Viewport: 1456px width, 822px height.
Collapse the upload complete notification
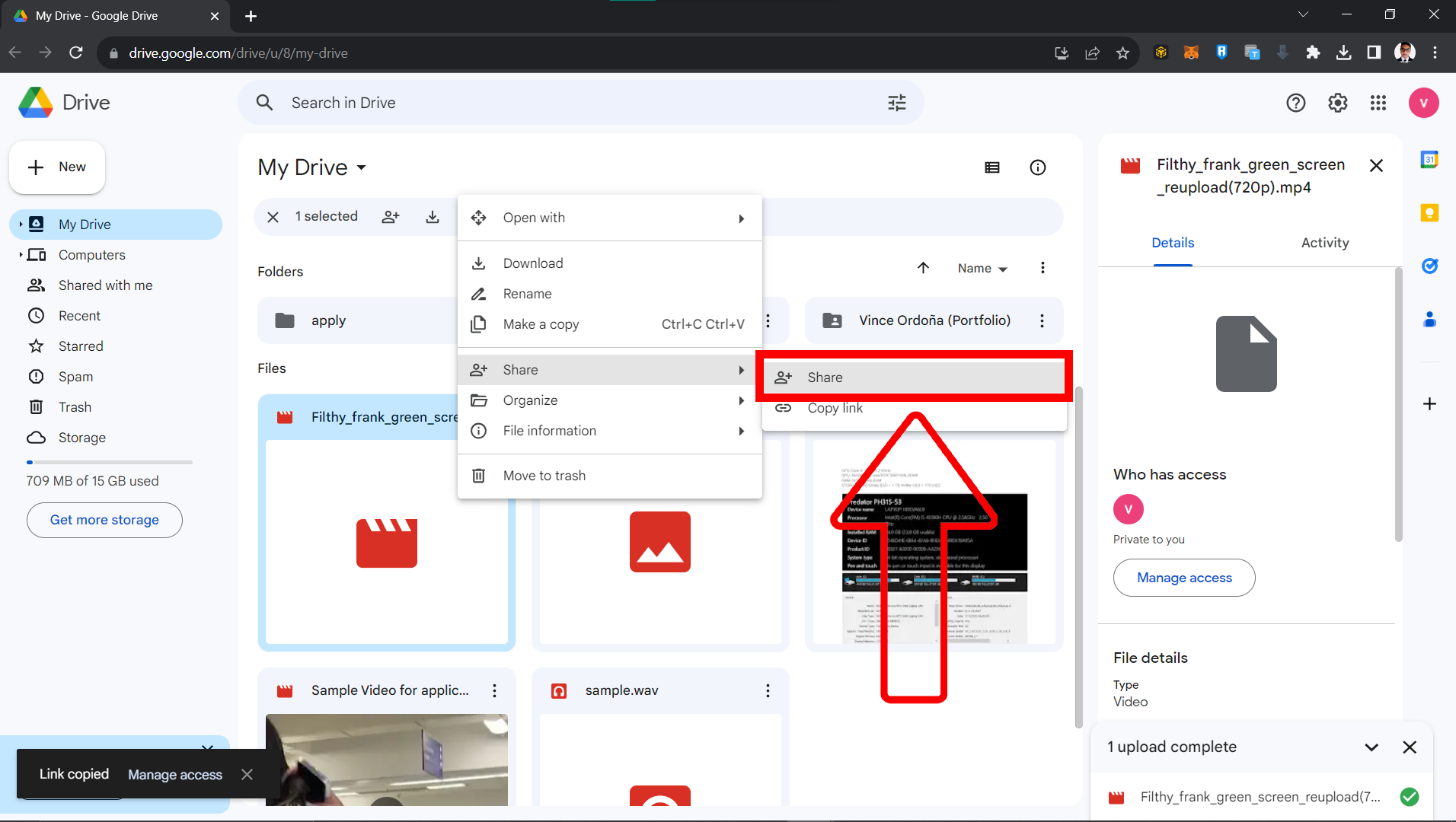pos(1371,747)
